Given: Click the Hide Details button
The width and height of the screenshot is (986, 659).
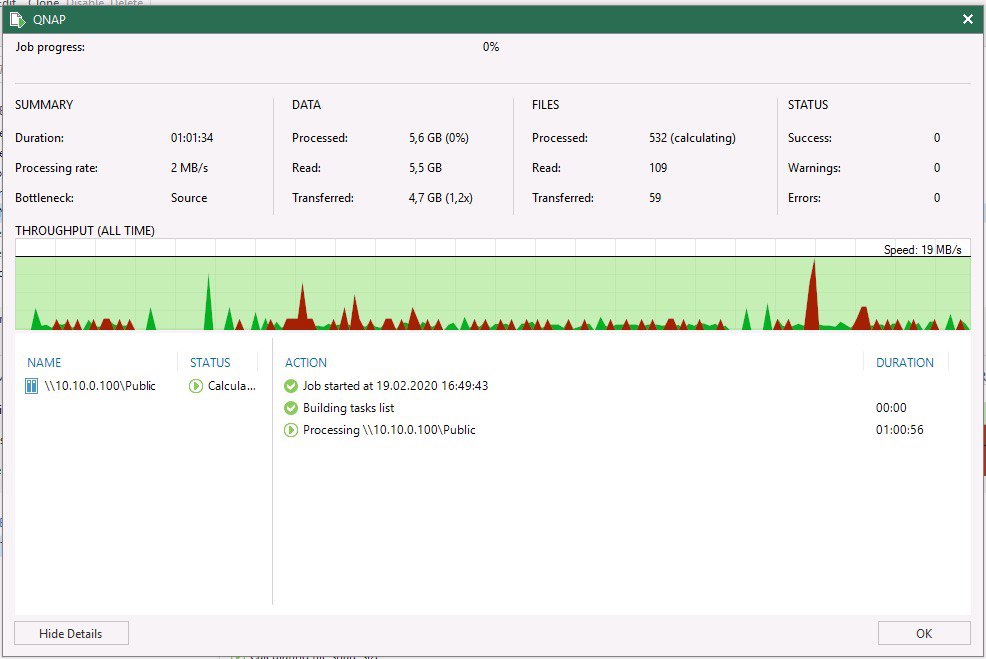Looking at the screenshot, I should [71, 633].
